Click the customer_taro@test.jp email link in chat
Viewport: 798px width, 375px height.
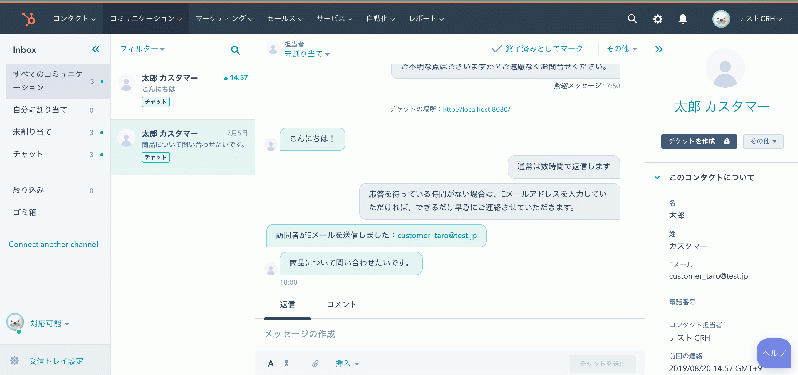tap(437, 236)
